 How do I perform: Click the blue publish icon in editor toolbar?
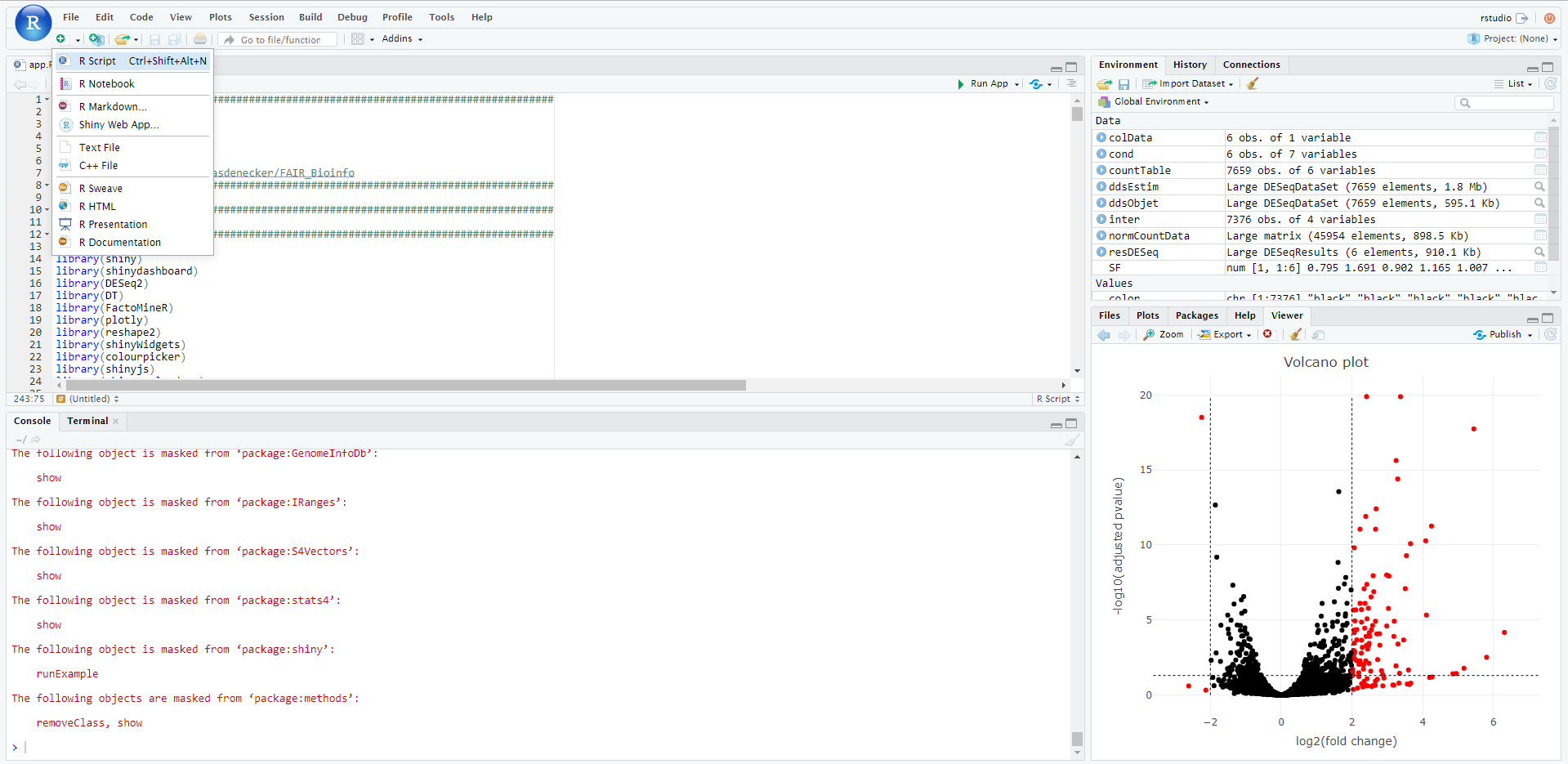coord(1036,83)
